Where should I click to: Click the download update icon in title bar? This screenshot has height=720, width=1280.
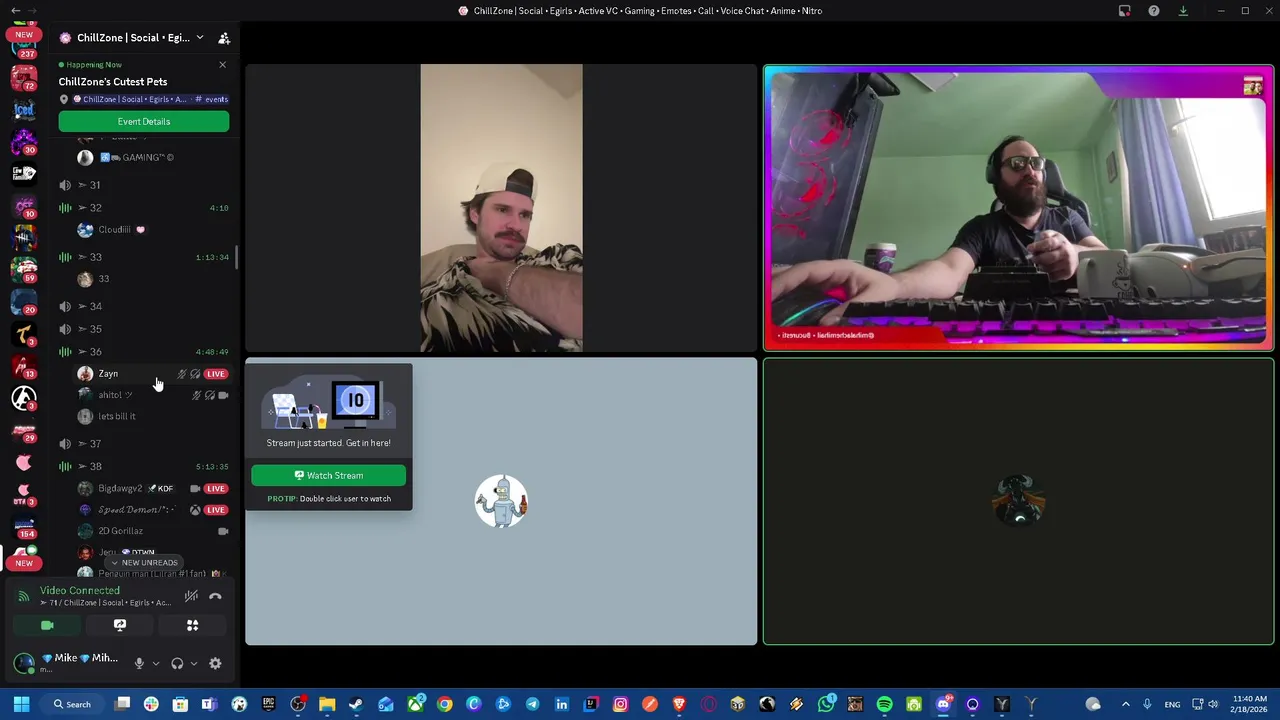(x=1183, y=11)
